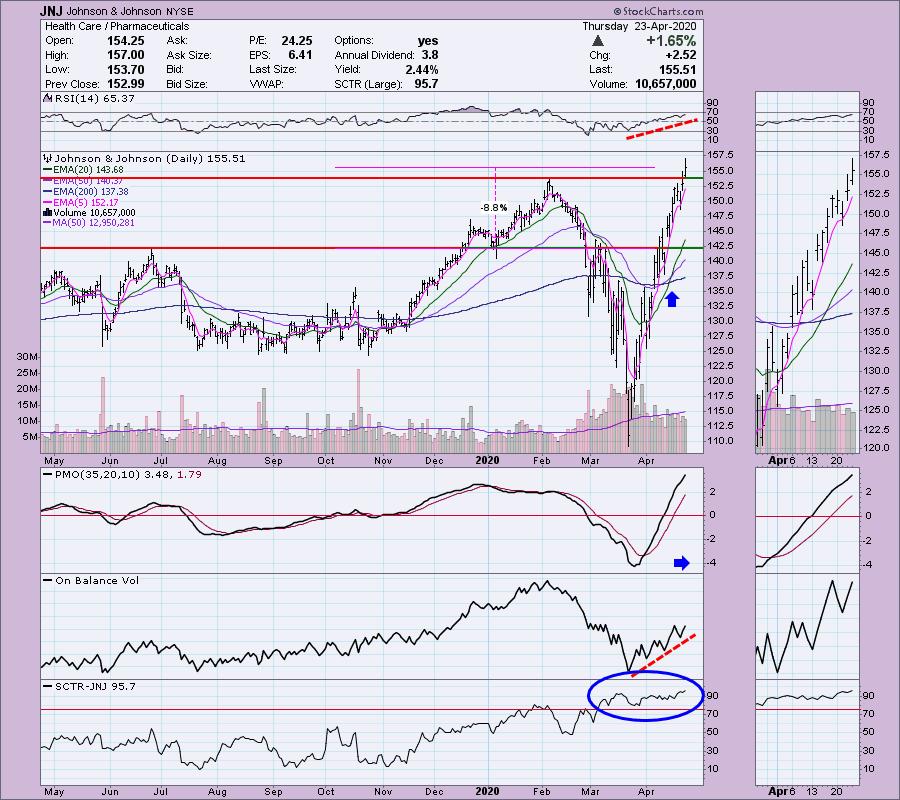
Task: Click the 30M mark on the volume axis
Action: (27, 357)
